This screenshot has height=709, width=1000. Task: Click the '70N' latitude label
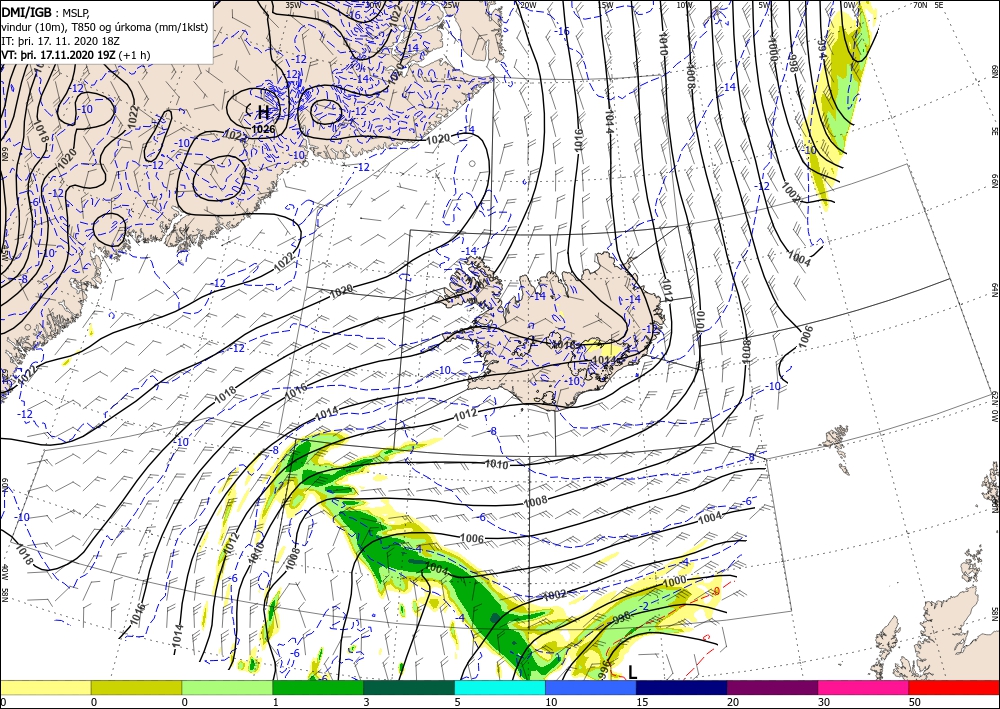tap(920, 5)
